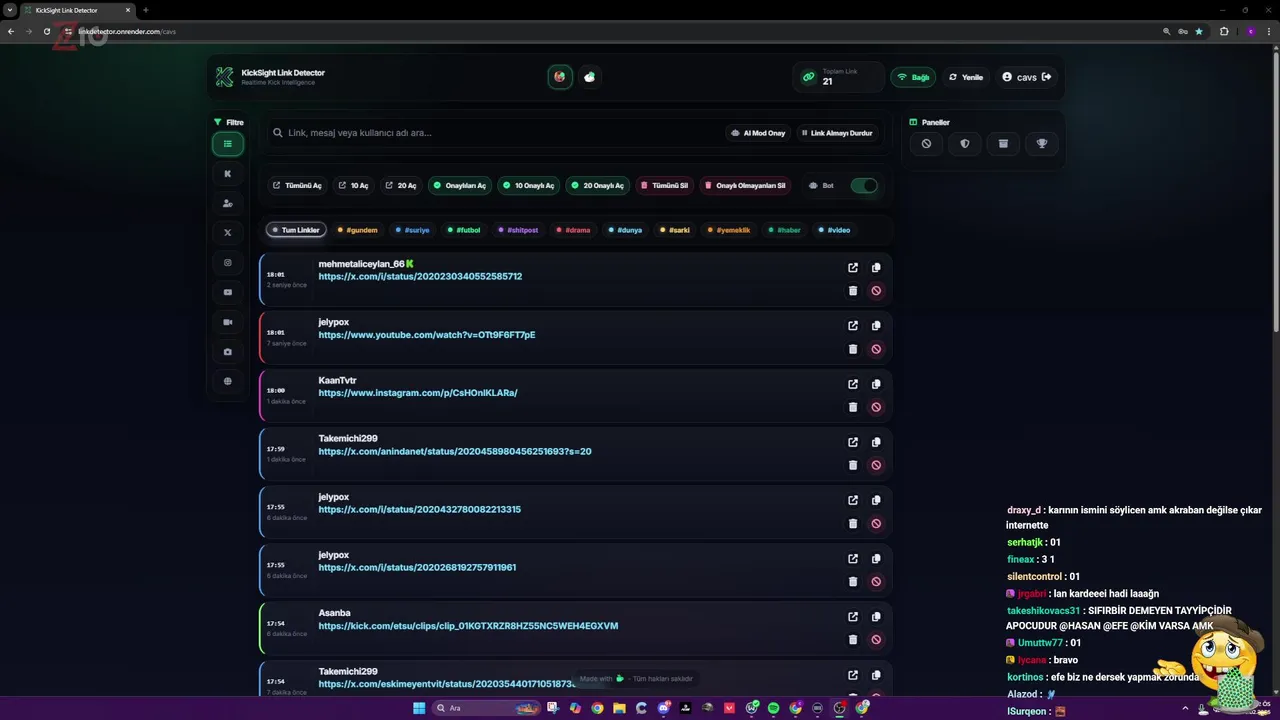Select the list view filter icon
This screenshot has height=720, width=1280.
coord(228,144)
